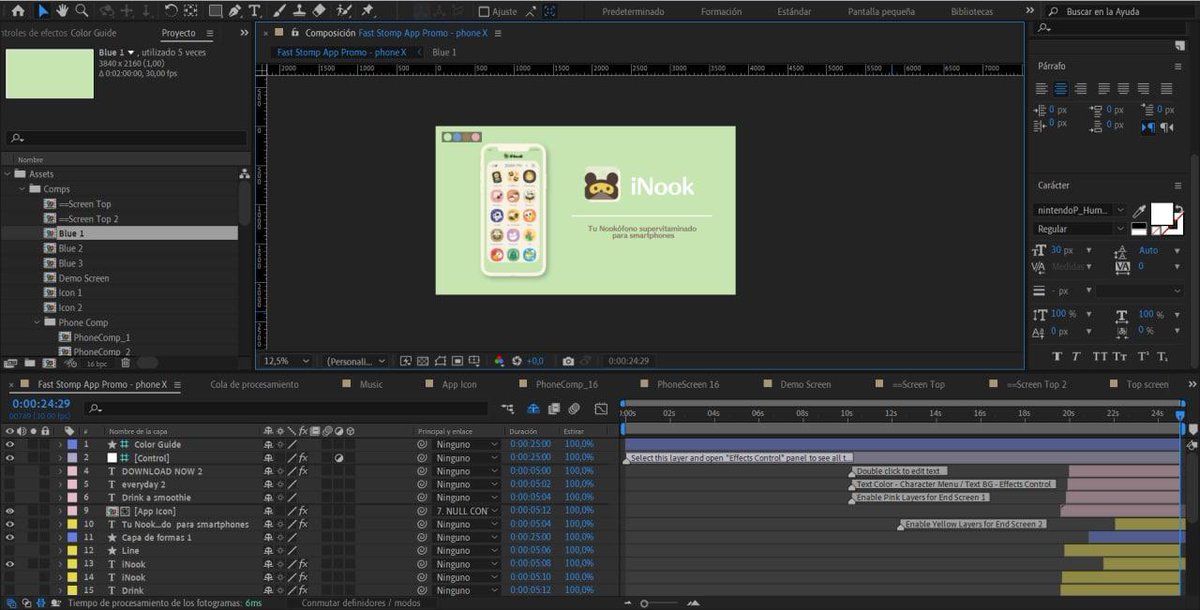Select the Selection arrow tool
The image size is (1200, 610).
43,11
